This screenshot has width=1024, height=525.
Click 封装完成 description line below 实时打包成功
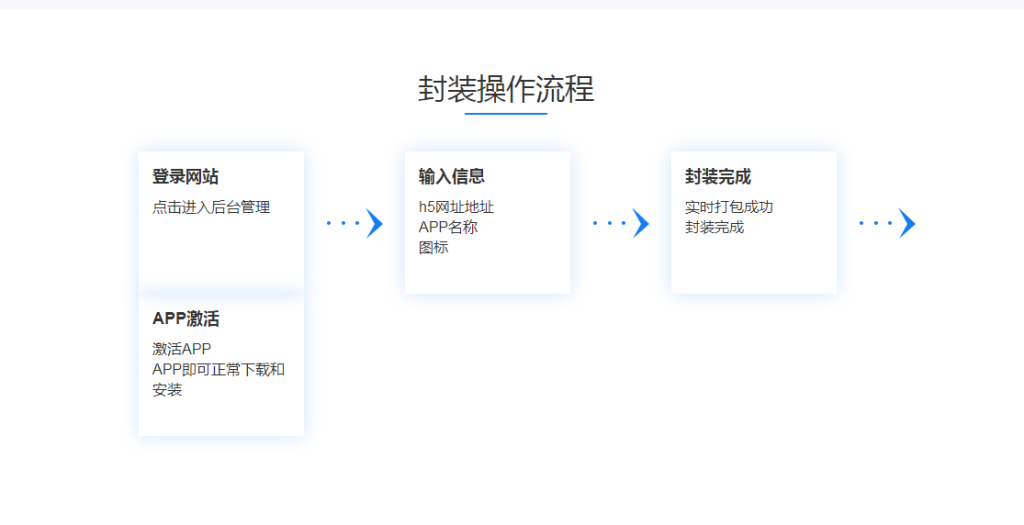tap(714, 227)
